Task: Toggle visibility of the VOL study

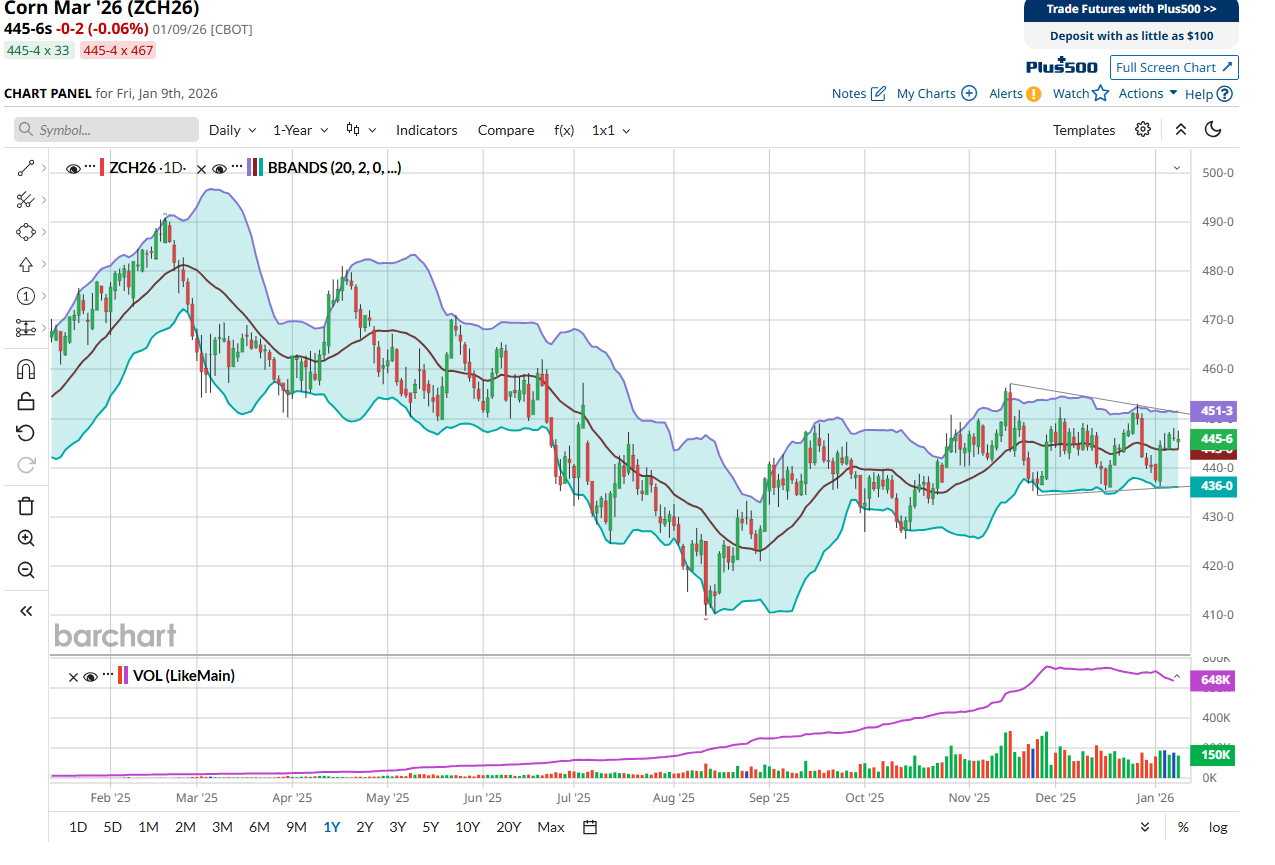Action: click(91, 677)
